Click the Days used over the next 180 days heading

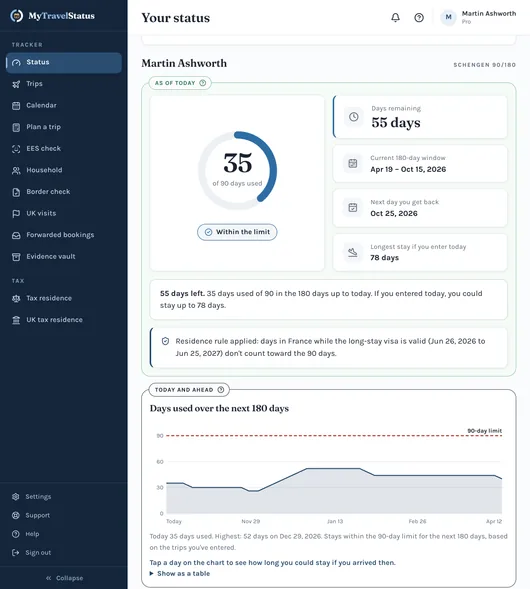point(219,408)
